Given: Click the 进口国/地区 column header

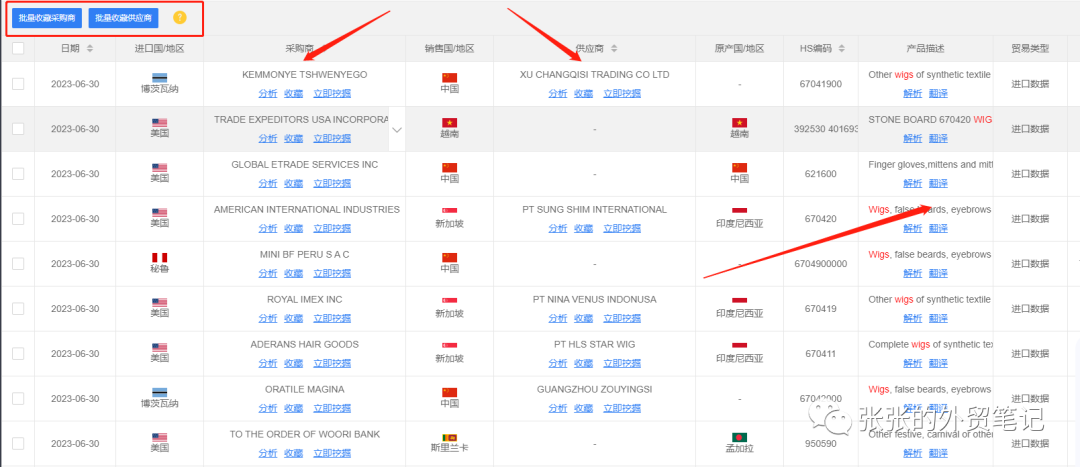Looking at the screenshot, I should pyautogui.click(x=160, y=49).
